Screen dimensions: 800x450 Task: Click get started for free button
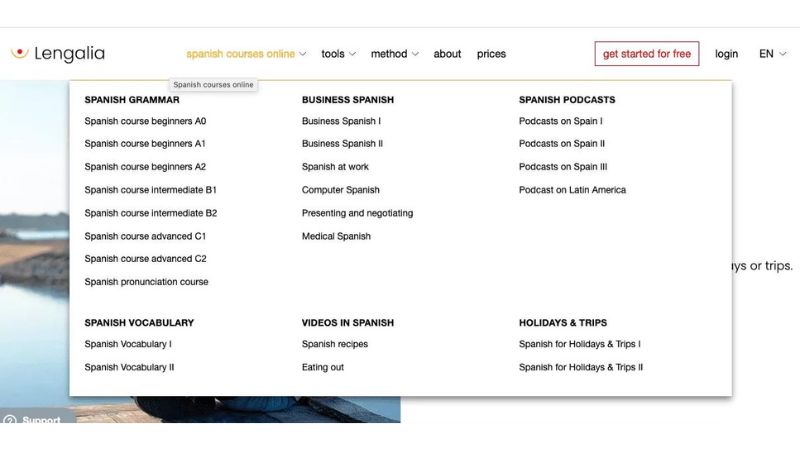(647, 54)
